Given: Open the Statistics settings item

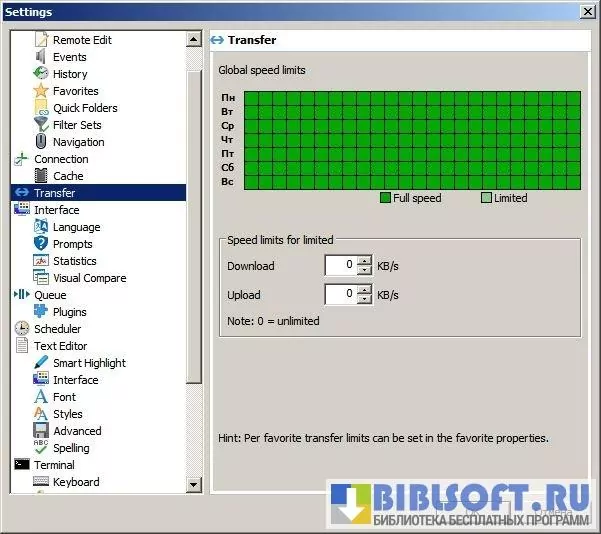Looking at the screenshot, I should point(74,261).
